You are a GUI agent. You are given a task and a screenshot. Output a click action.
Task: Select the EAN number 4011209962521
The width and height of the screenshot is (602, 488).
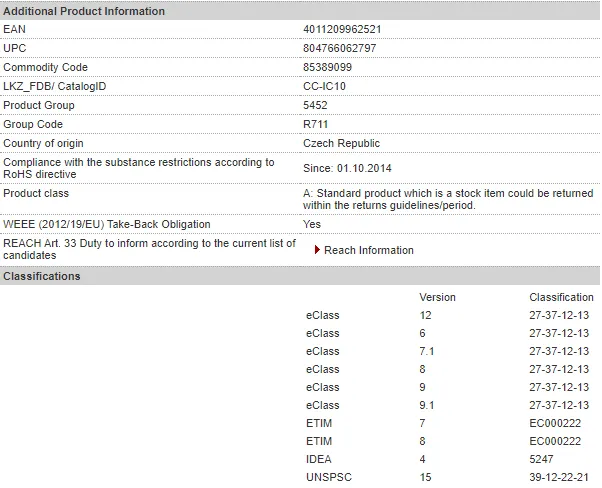(x=342, y=30)
